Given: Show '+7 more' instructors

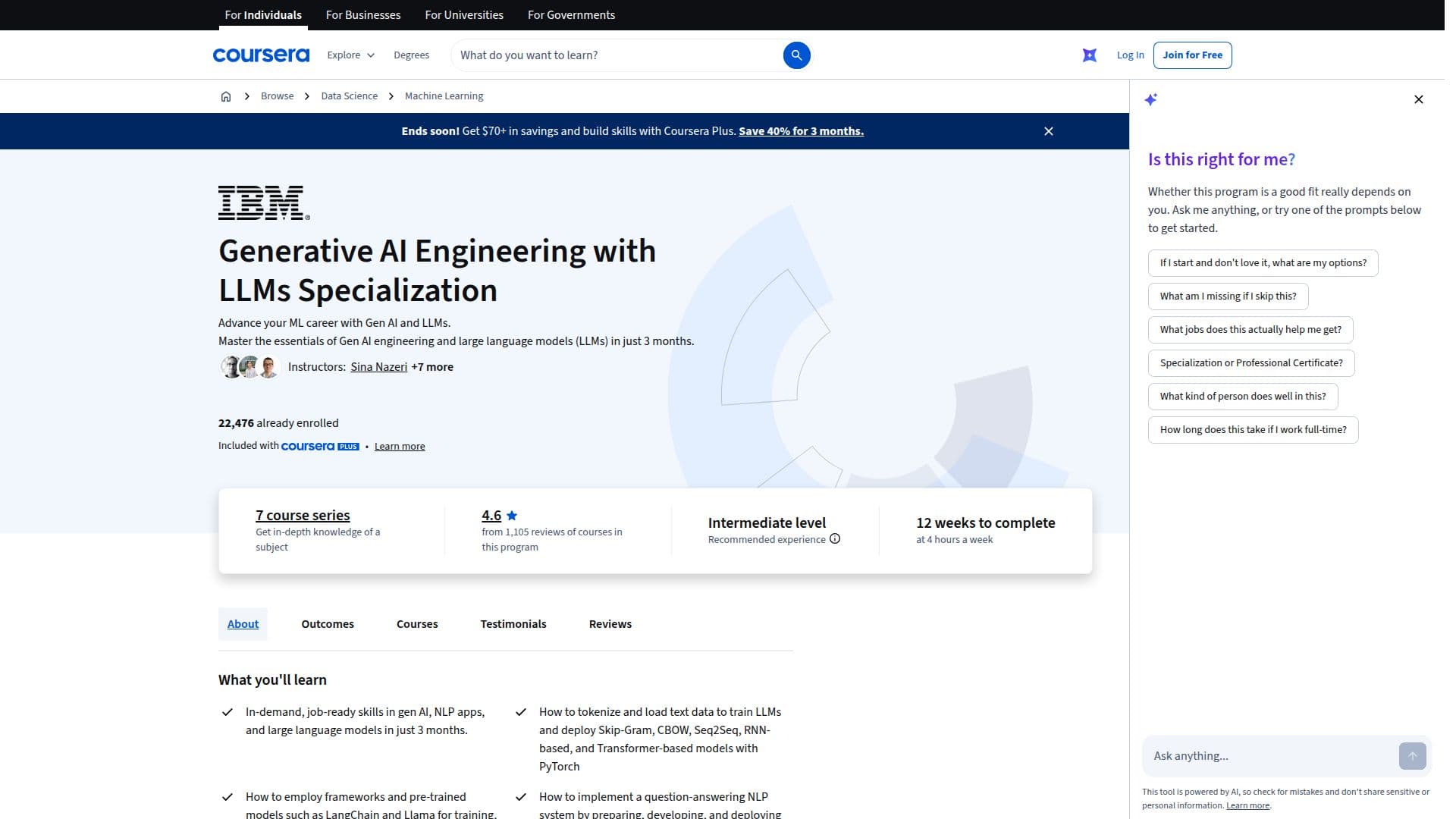Looking at the screenshot, I should 432,367.
